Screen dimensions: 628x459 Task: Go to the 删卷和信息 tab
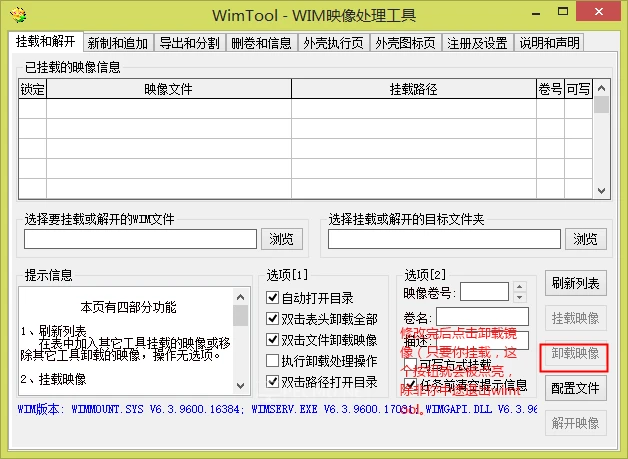click(262, 43)
